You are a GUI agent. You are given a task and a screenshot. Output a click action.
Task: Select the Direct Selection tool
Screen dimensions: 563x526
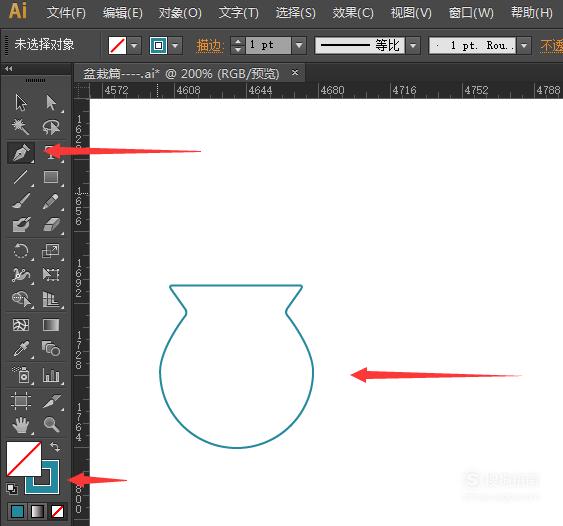click(x=51, y=103)
